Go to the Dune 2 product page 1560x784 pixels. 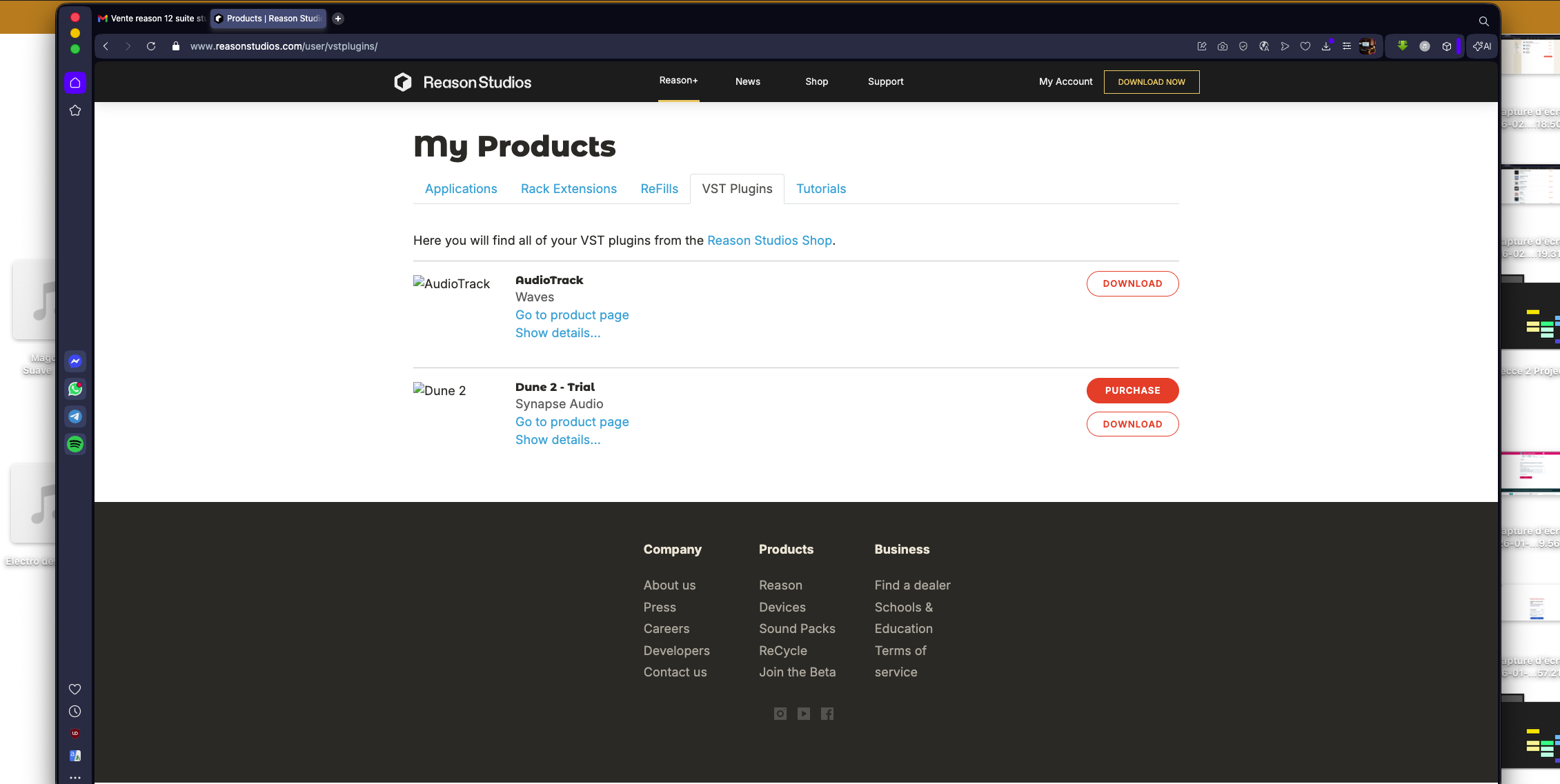pos(572,422)
